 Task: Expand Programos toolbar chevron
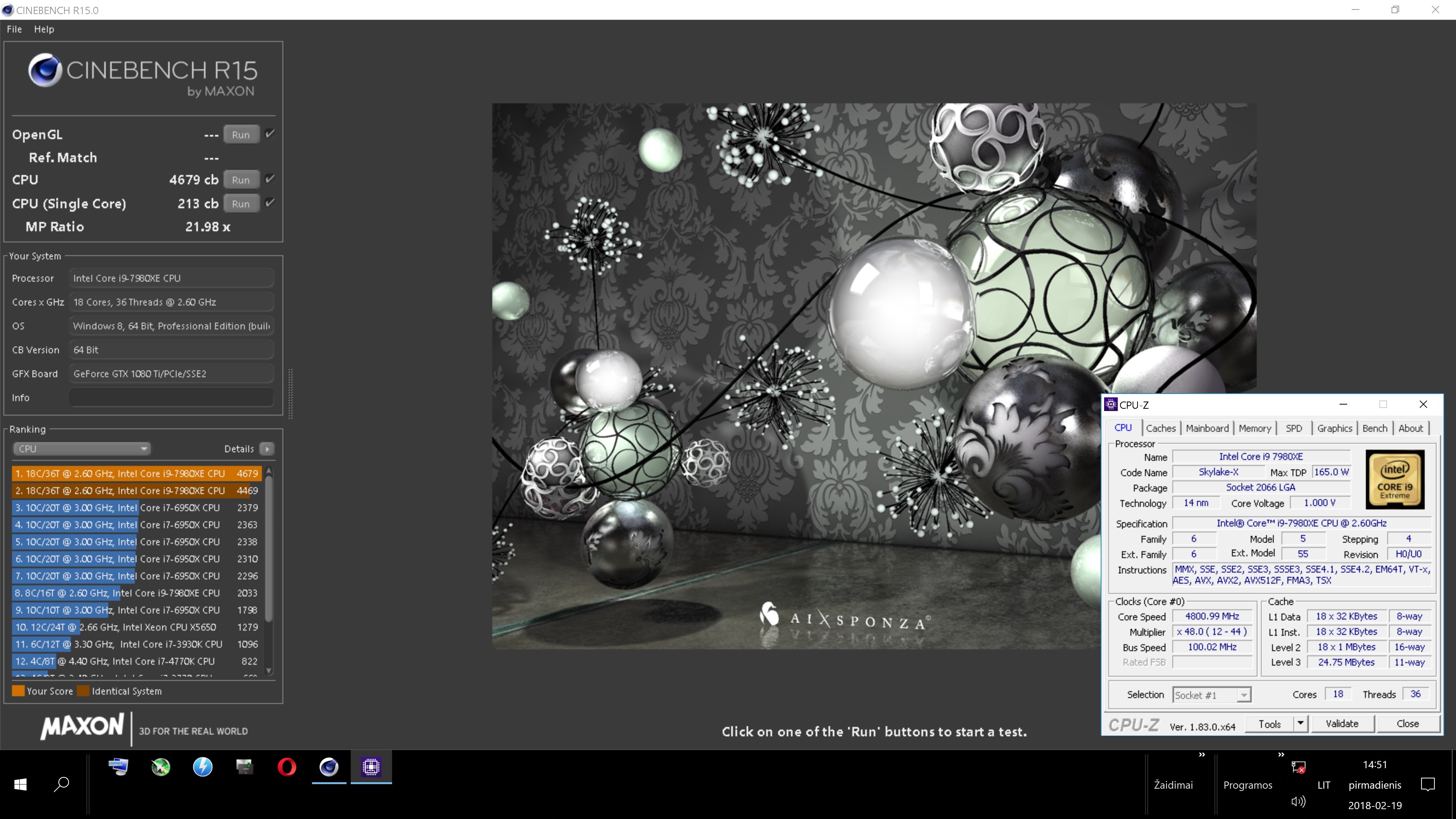(x=1281, y=755)
